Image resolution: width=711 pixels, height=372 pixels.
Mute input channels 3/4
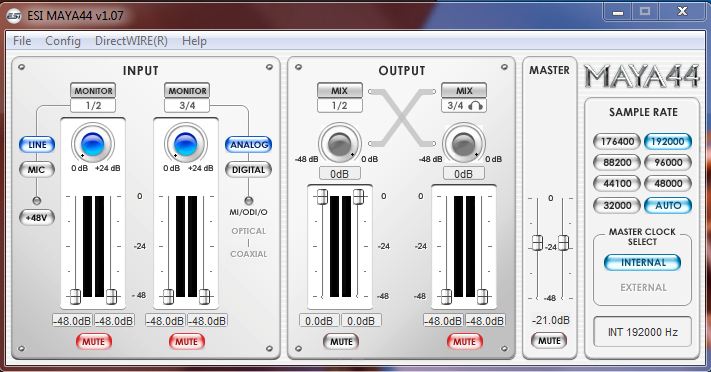coord(187,342)
